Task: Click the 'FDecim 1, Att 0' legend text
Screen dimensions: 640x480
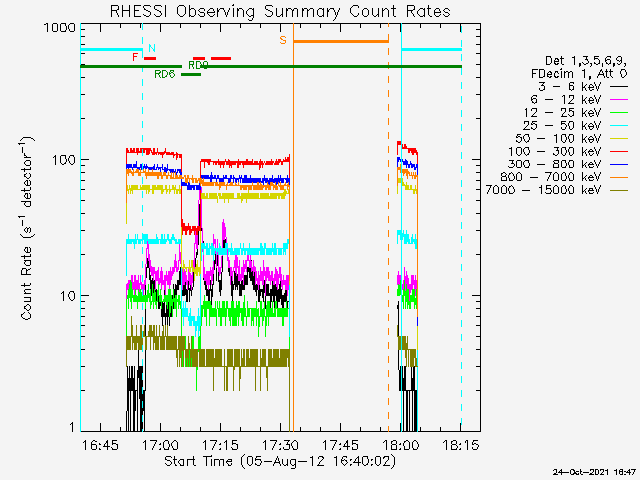Action: (579, 74)
